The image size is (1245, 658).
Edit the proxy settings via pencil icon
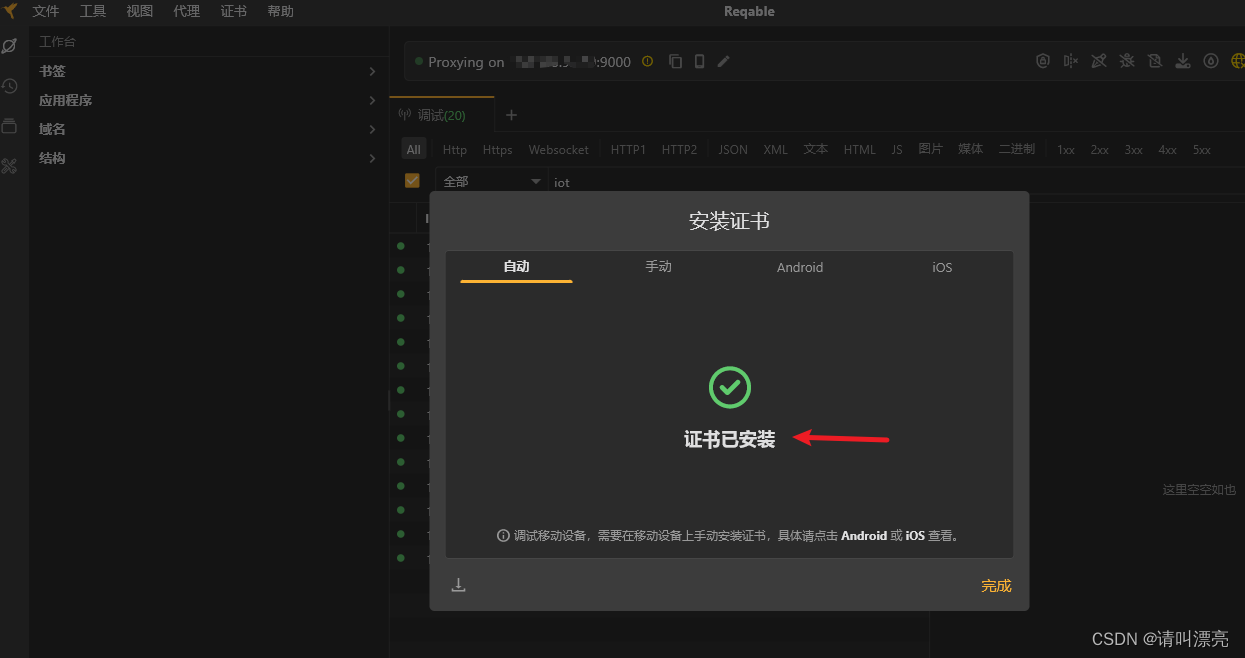coord(723,61)
